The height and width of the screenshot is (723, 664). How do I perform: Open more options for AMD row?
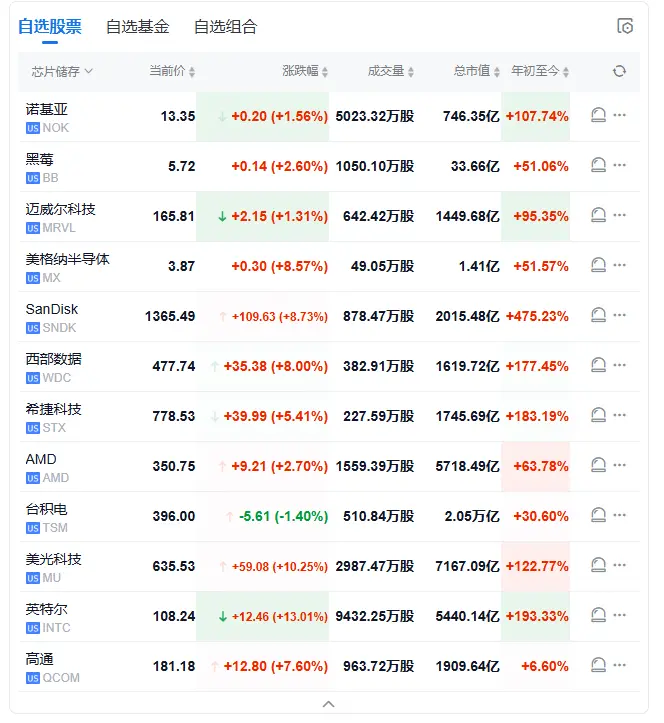[619, 465]
